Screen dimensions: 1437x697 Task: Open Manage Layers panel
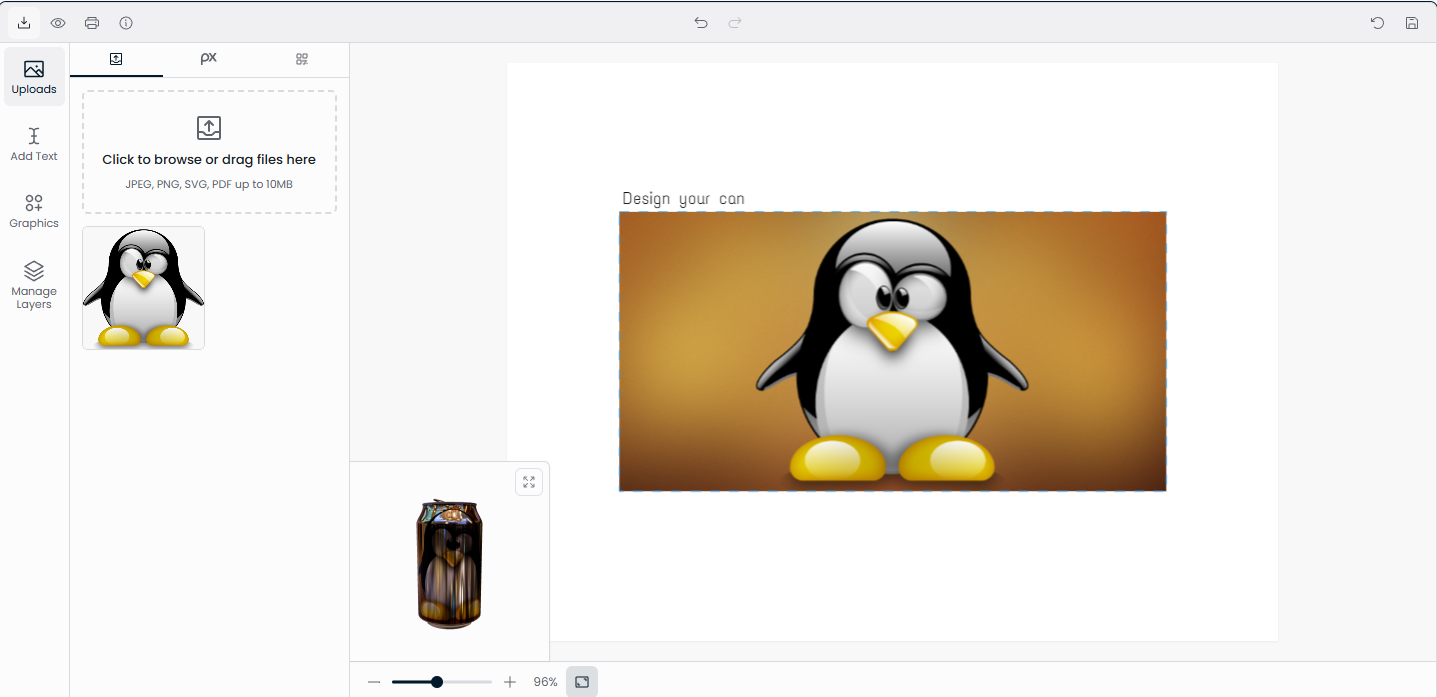34,285
